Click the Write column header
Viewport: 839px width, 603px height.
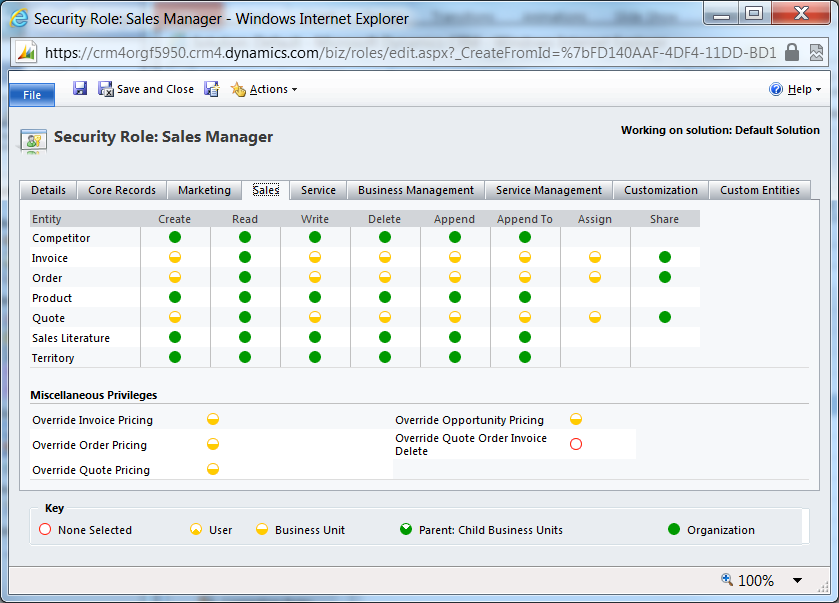pos(315,219)
